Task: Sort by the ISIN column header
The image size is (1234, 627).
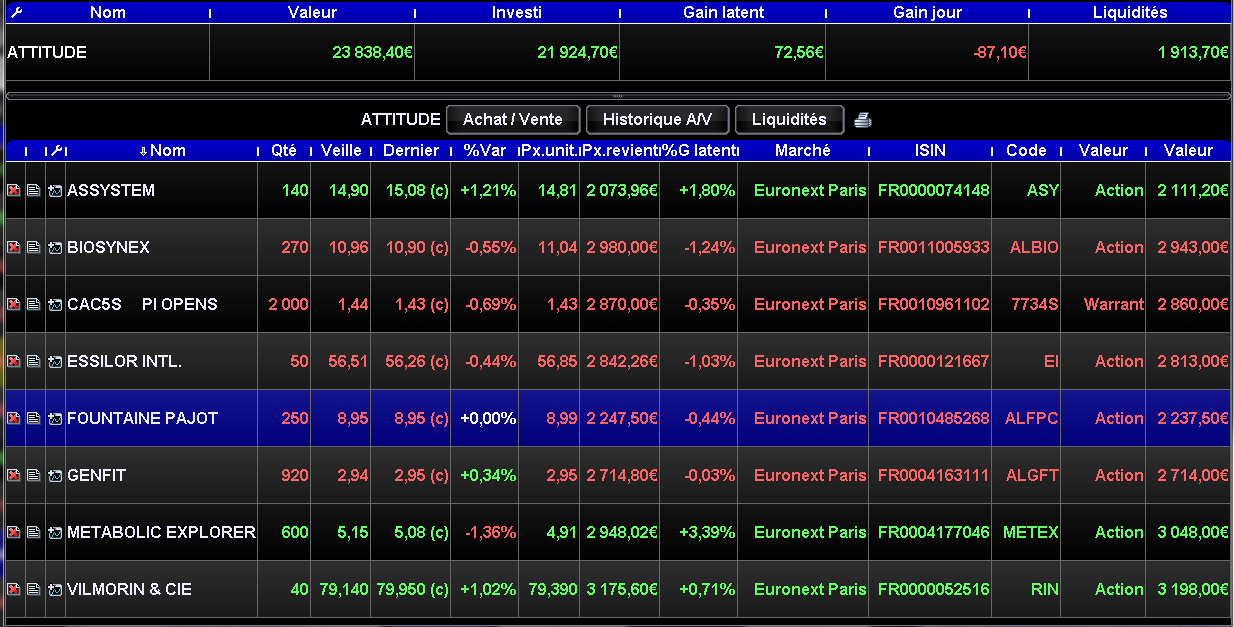Action: (x=930, y=150)
